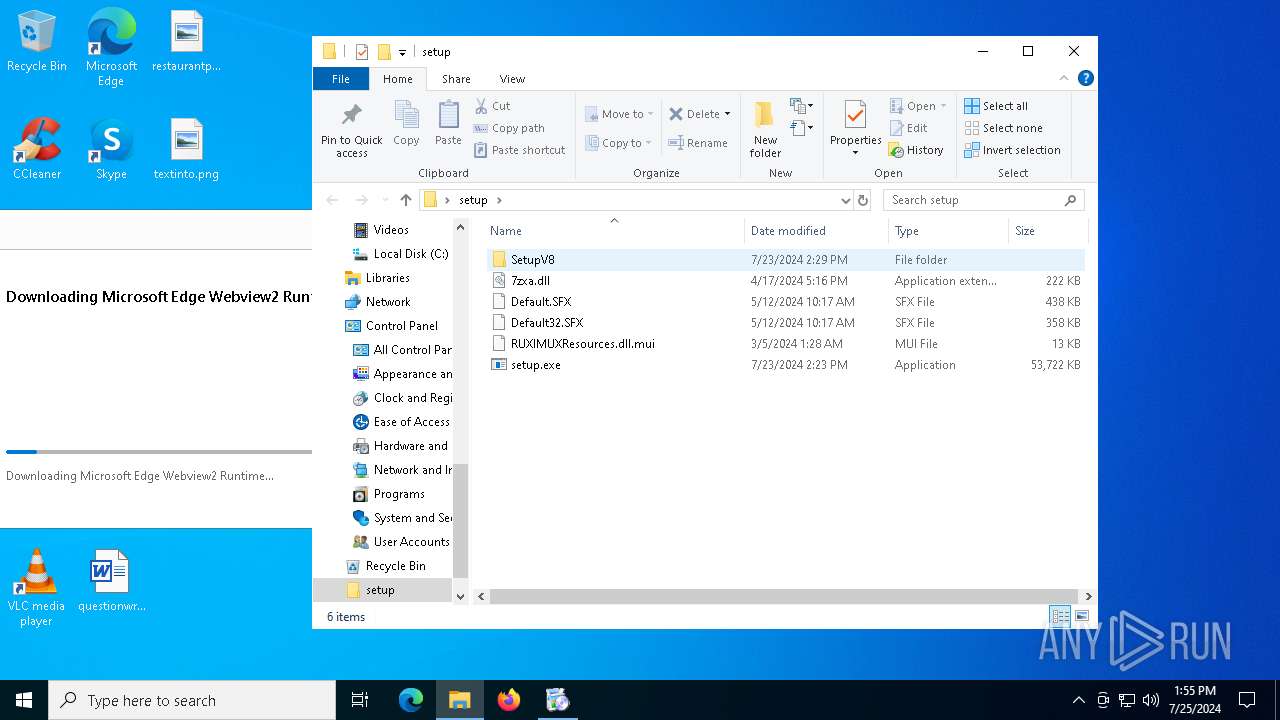Click Copy path in Clipboard group

(x=509, y=128)
